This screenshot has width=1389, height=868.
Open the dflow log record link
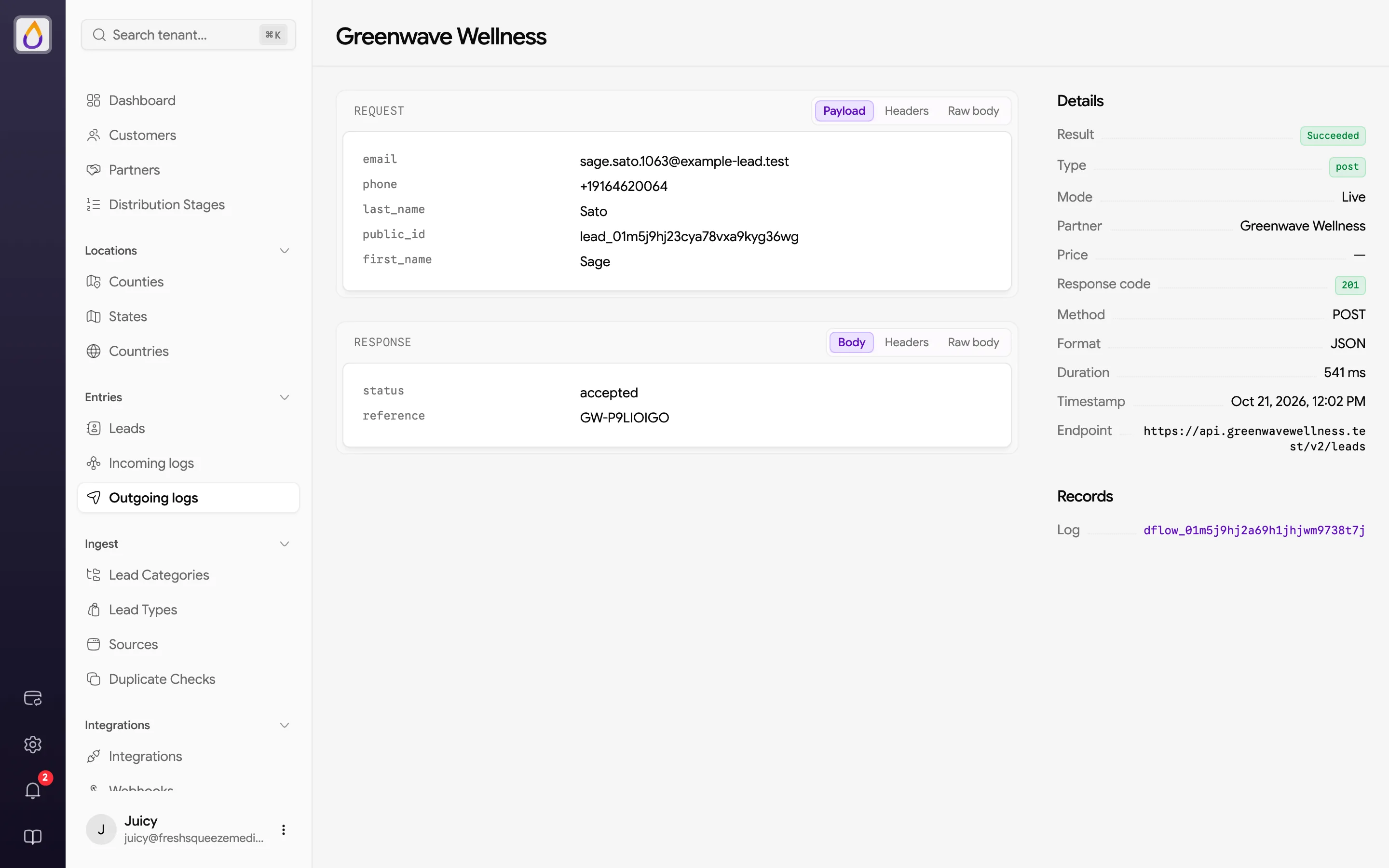(1254, 530)
